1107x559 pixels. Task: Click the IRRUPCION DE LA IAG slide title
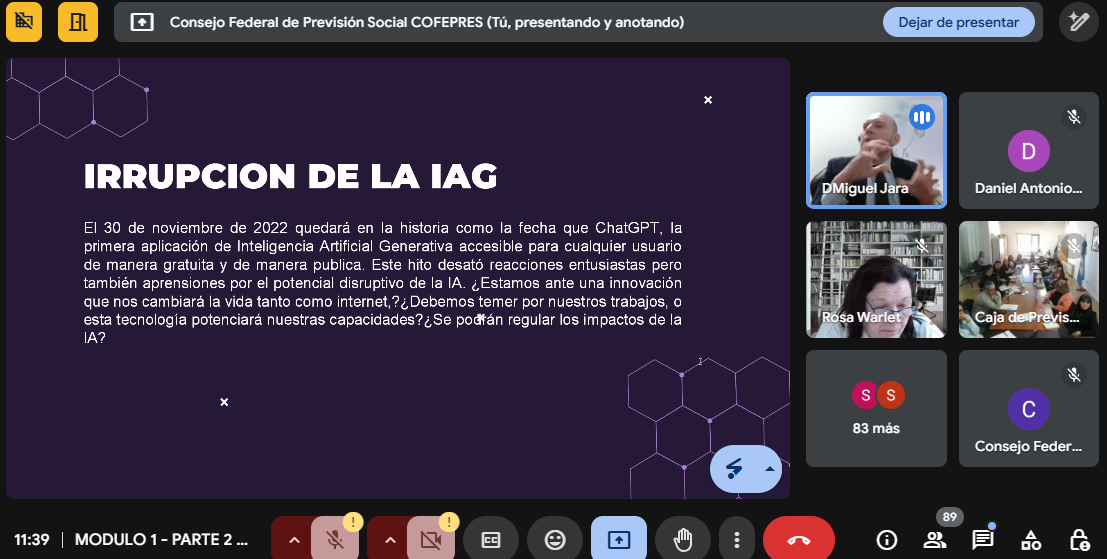(290, 176)
